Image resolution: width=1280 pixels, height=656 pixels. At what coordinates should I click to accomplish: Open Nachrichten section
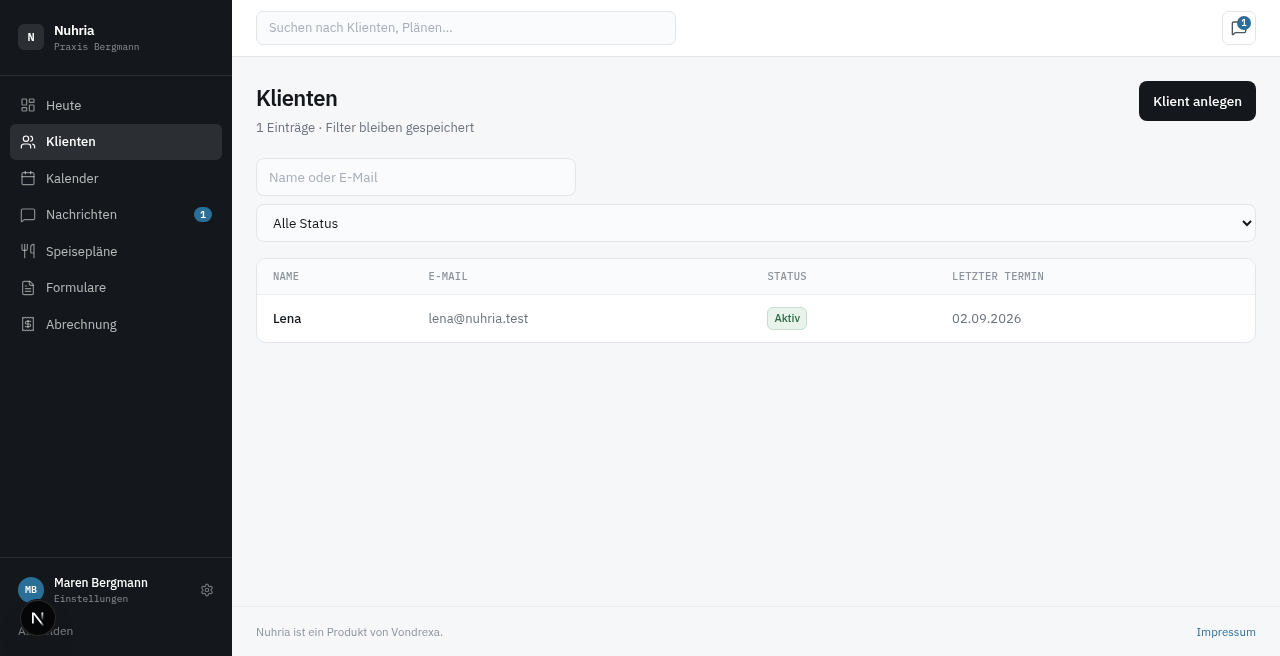coord(116,215)
